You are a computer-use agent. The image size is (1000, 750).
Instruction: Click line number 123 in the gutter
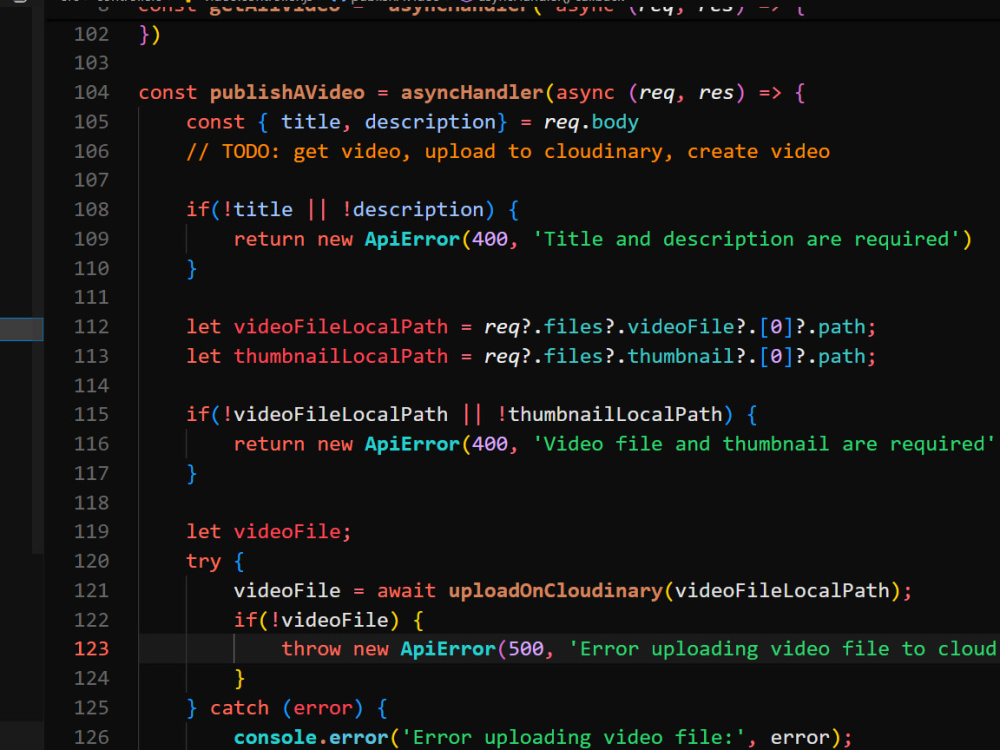91,649
